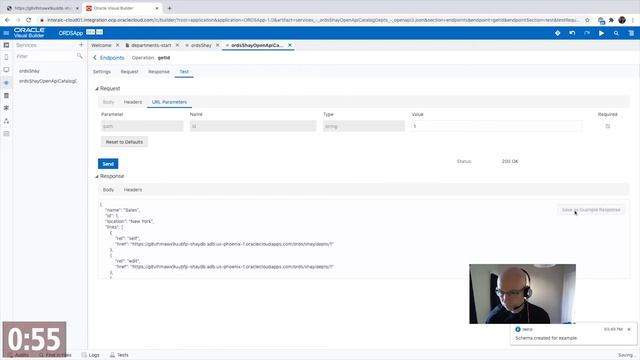640x360 pixels.
Task: Open the browser extensions puzzle icon
Action: [x=611, y=20]
